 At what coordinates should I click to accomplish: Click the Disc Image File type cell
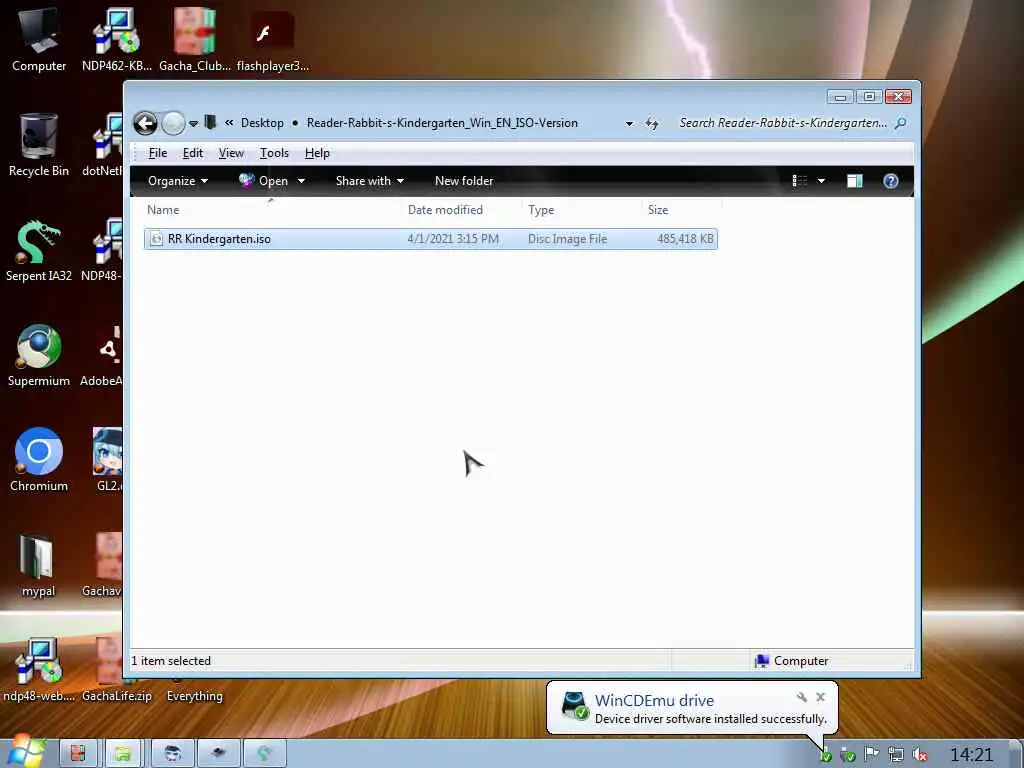click(x=568, y=239)
